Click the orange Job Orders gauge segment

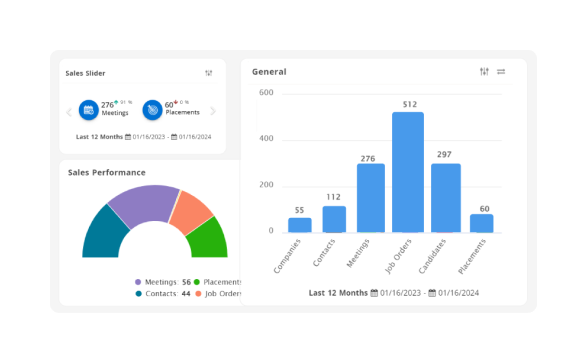coord(192,213)
